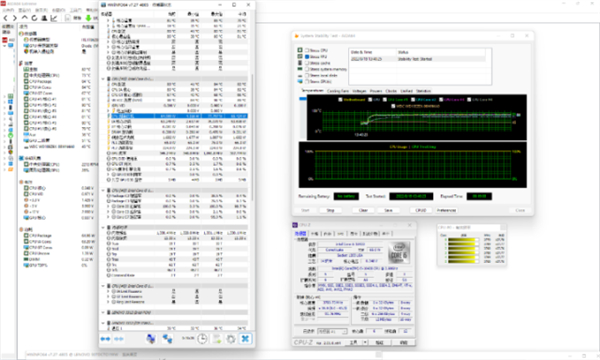Expand the Motherboard node arrow in AIDA64 tree
600x360 pixels.
[x=5, y=96]
